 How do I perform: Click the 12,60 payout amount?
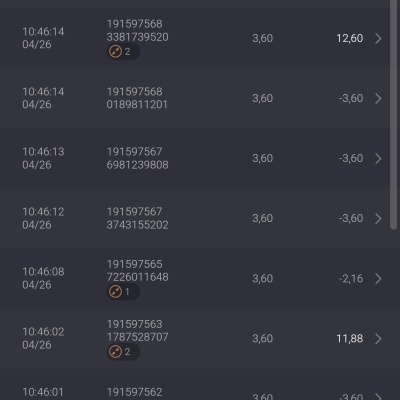(350, 38)
